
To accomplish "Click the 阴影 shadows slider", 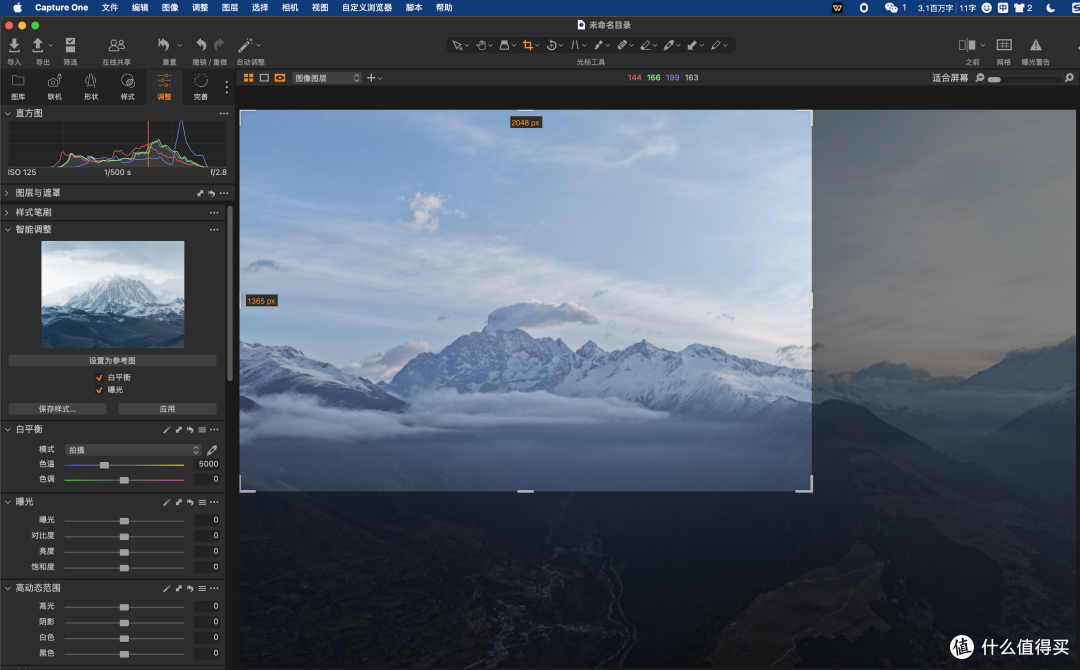I will coord(124,622).
